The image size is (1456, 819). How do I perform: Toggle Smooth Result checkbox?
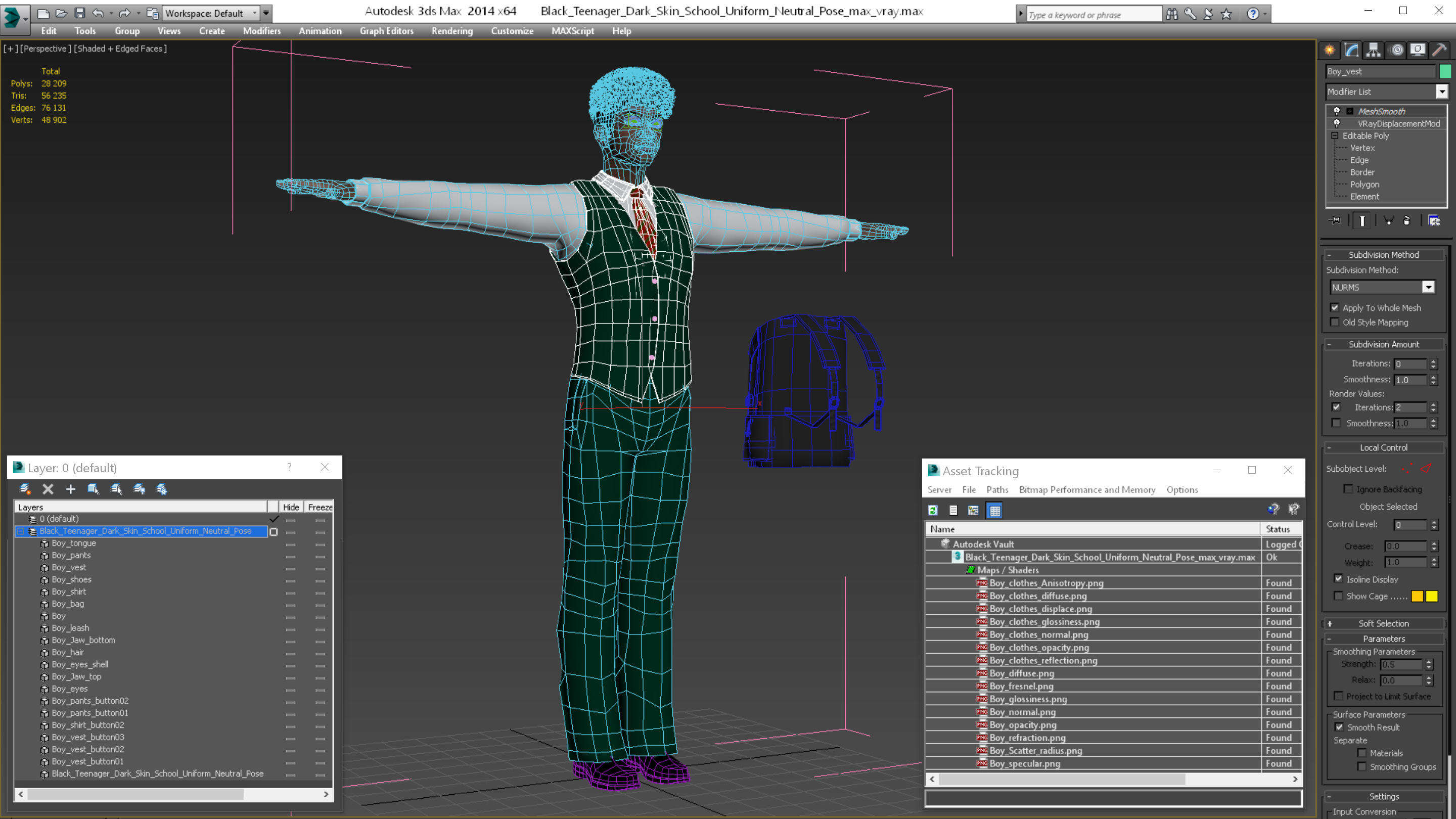click(1339, 727)
